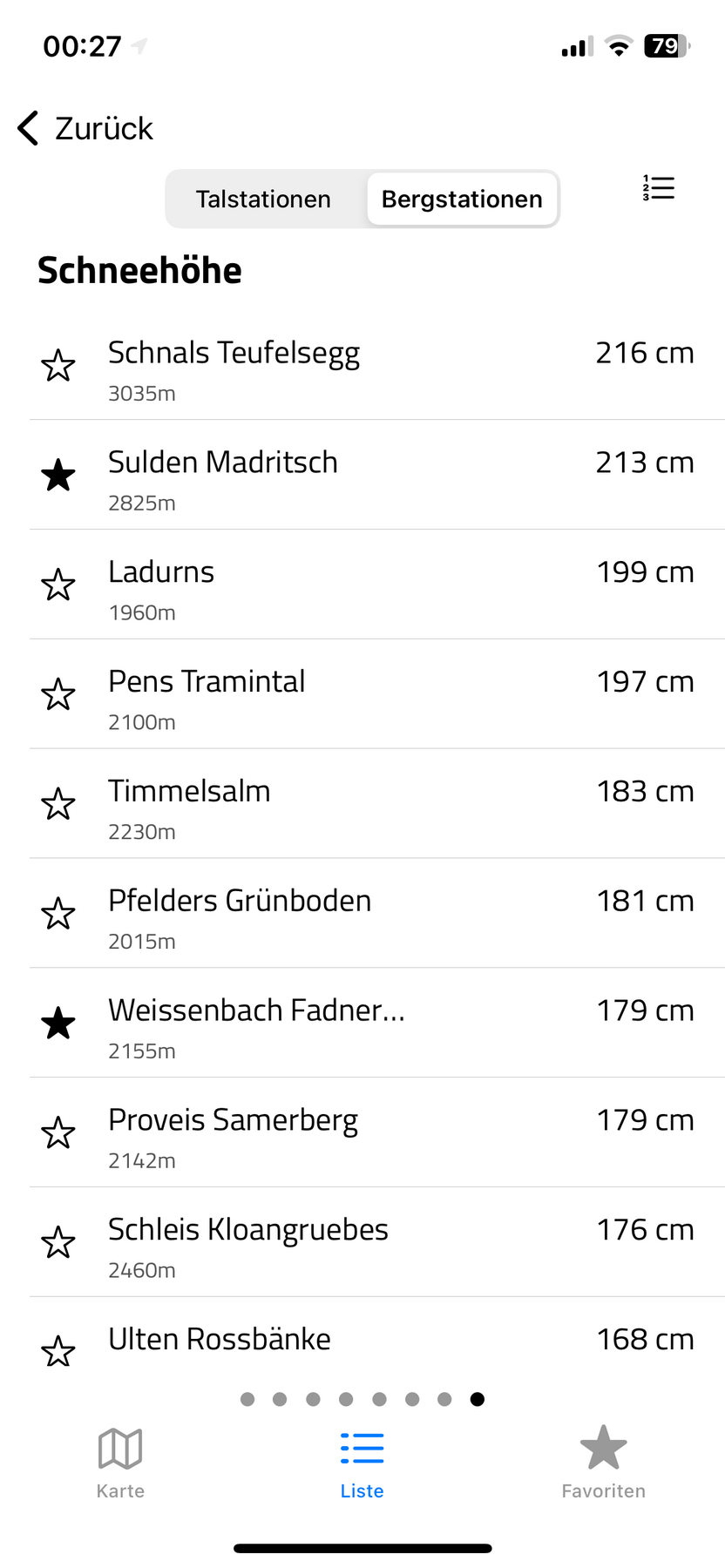
Task: Unfavorite Weissenbach Fadner station
Action: coord(58,1024)
